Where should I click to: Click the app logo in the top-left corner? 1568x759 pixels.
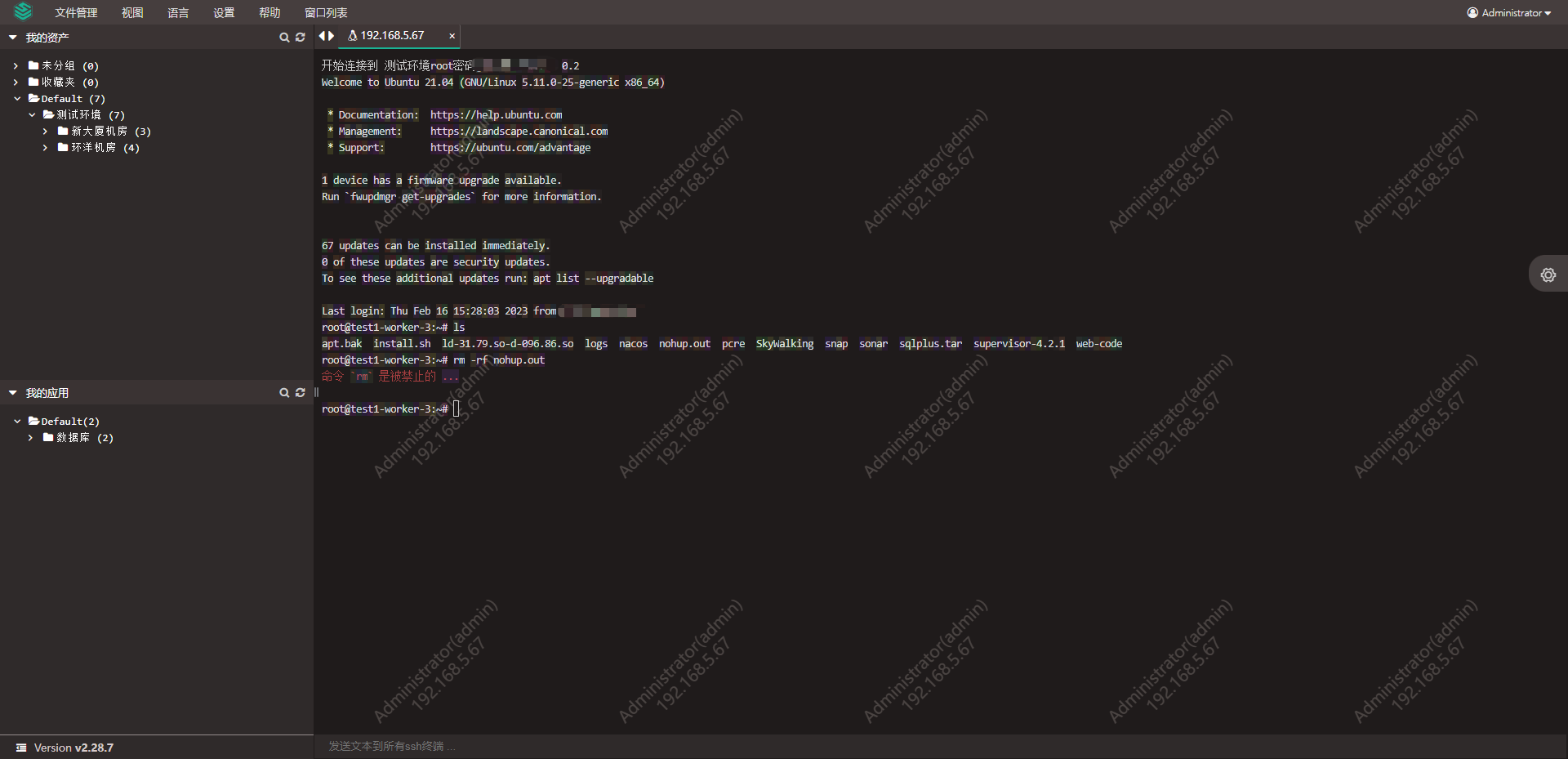22,12
